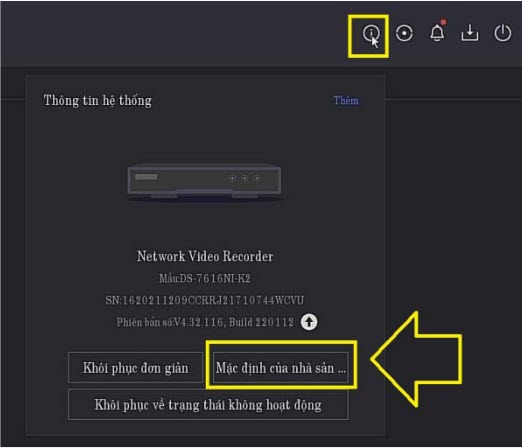This screenshot has width=522, height=448.
Task: Open the Thêm link
Action: 346,100
